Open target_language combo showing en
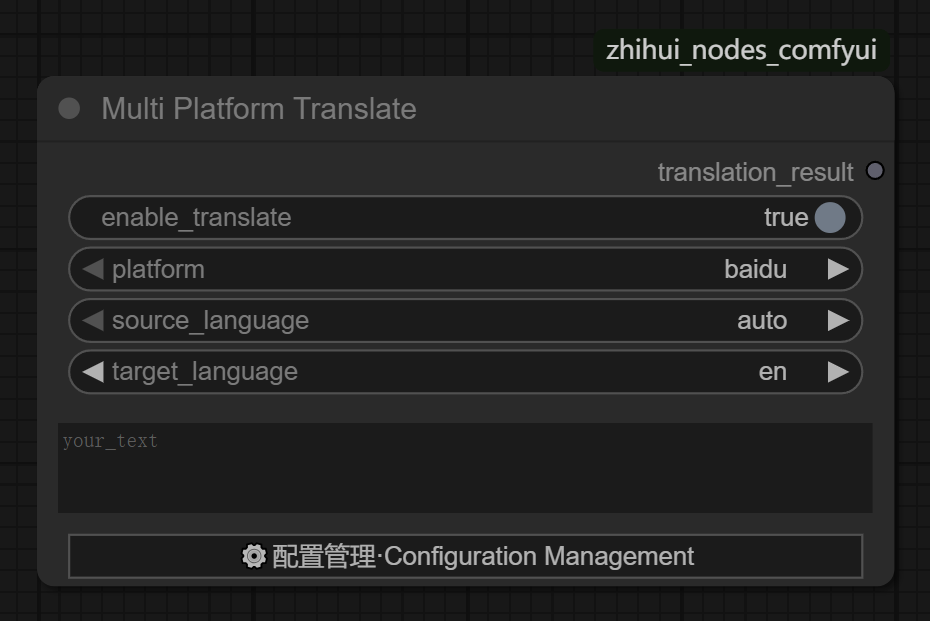This screenshot has width=930, height=621. pyautogui.click(x=466, y=372)
